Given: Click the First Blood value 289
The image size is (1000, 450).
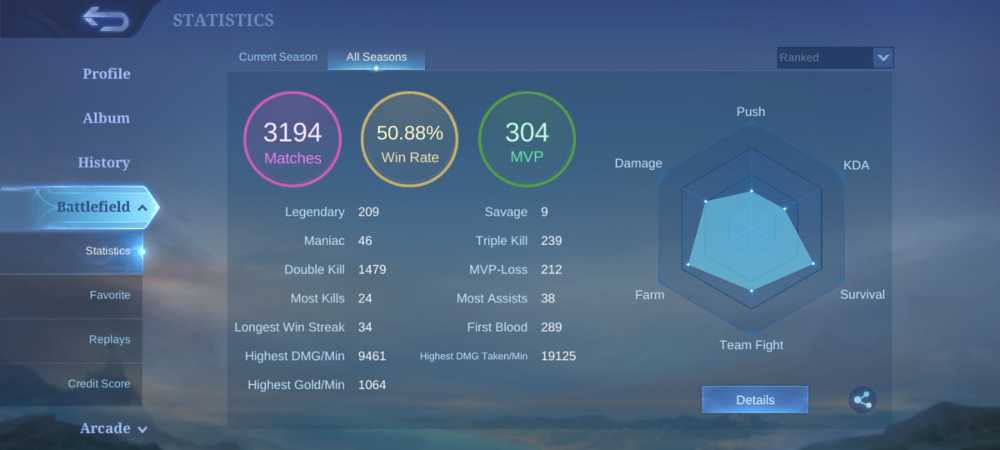Looking at the screenshot, I should pyautogui.click(x=551, y=327).
